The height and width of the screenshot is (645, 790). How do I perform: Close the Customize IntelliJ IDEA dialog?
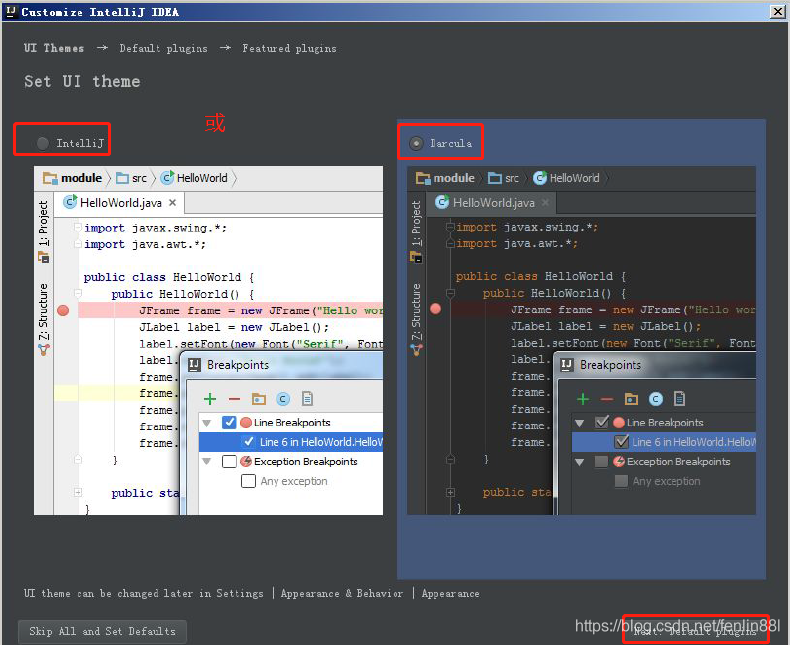pyautogui.click(x=777, y=12)
